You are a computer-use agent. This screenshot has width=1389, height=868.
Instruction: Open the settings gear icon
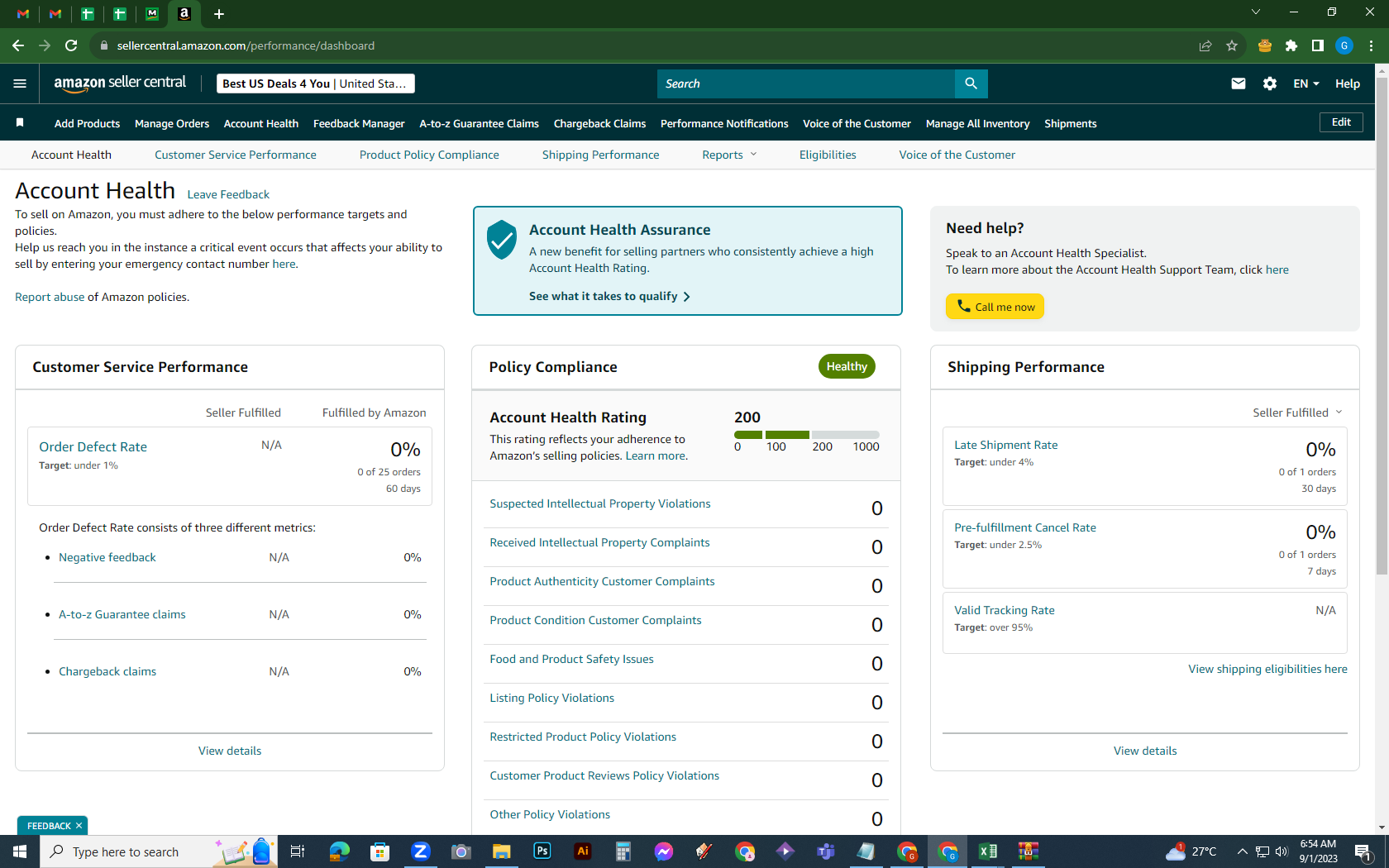(x=1270, y=83)
